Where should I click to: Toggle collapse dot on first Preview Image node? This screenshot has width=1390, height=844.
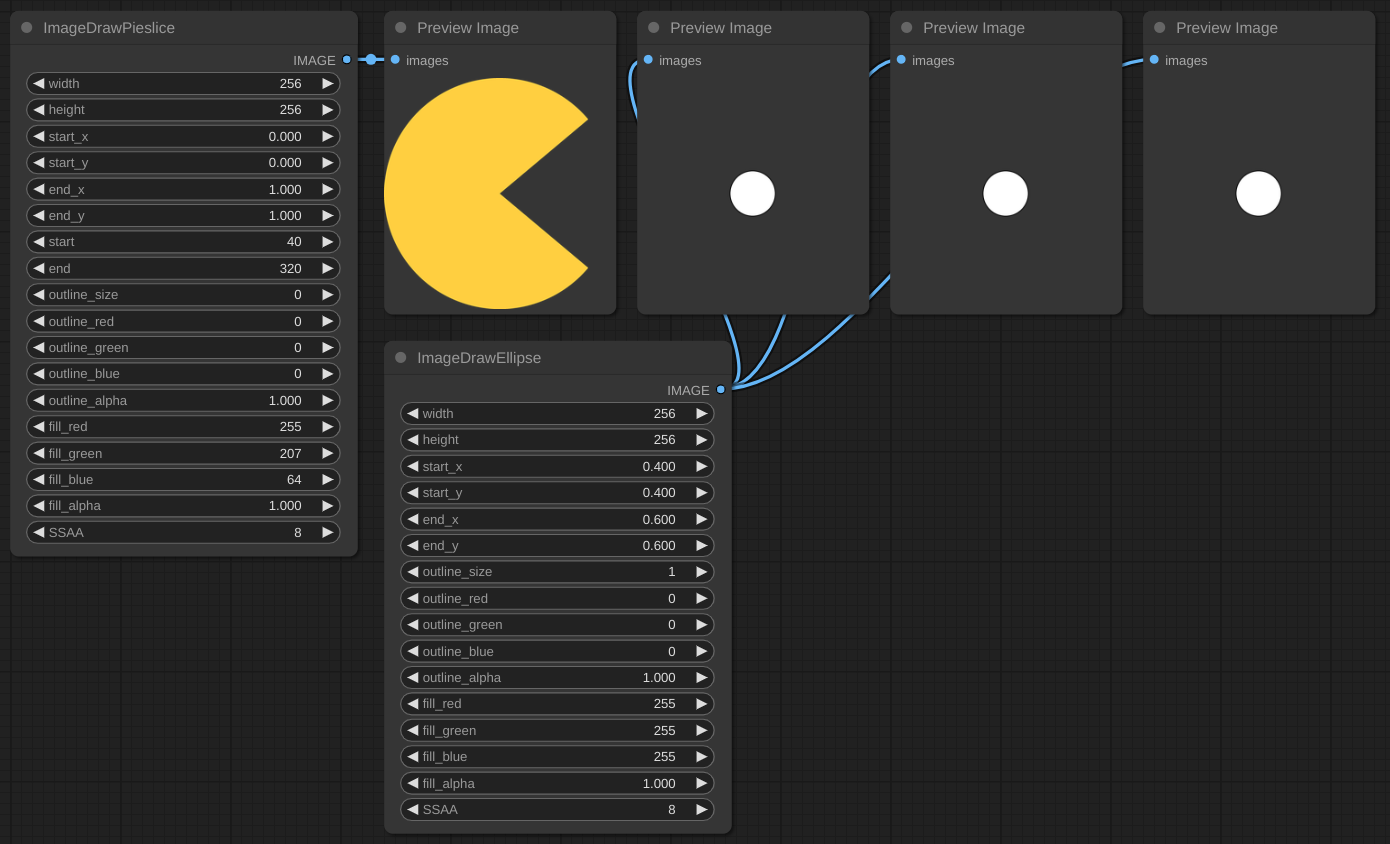401,28
